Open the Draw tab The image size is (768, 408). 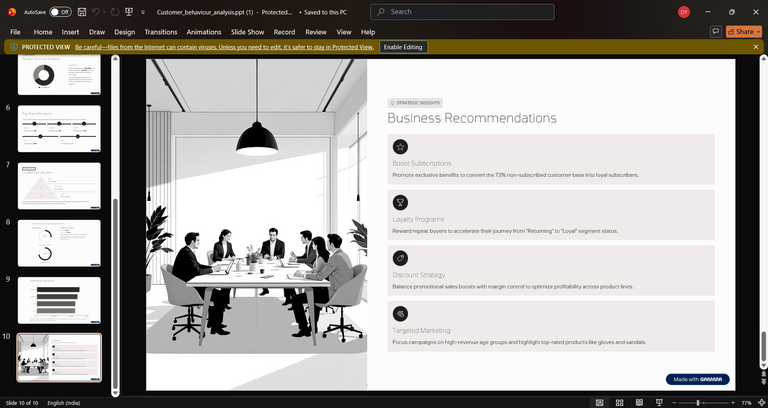[96, 32]
